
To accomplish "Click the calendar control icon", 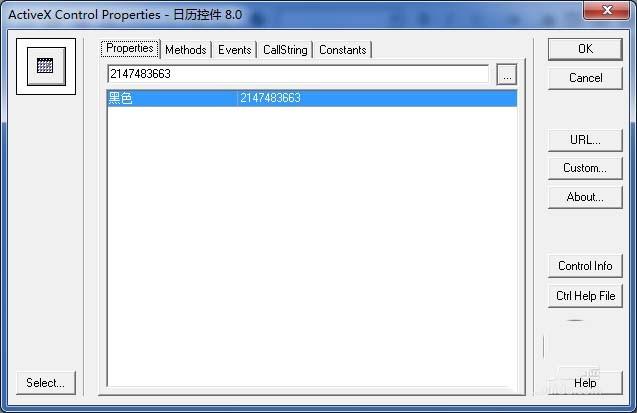I will 46,66.
